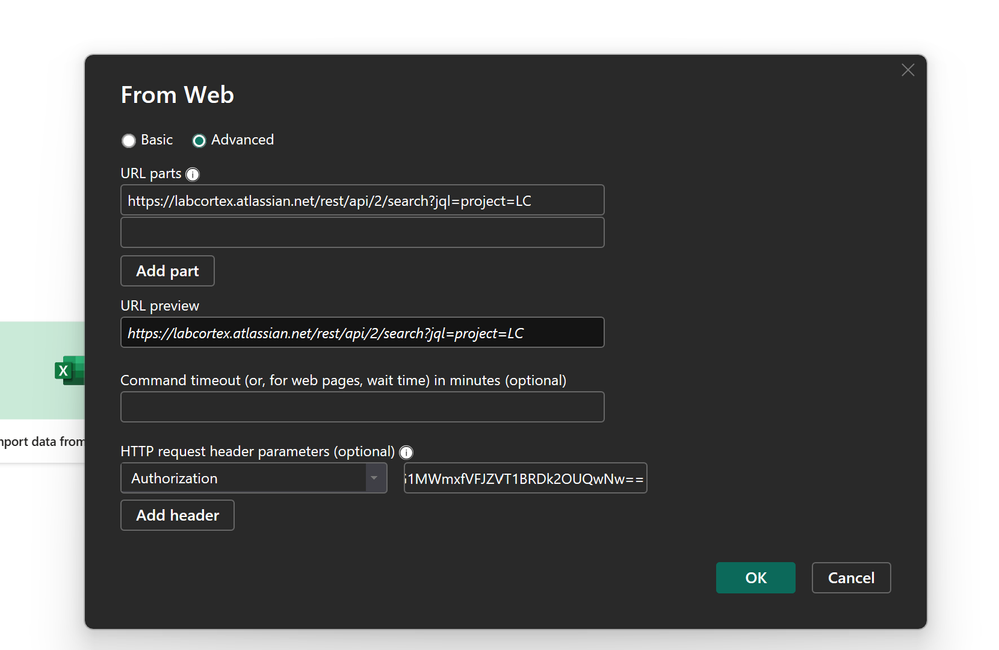Image resolution: width=999 pixels, height=650 pixels.
Task: Click the URL preview field
Action: coord(362,332)
